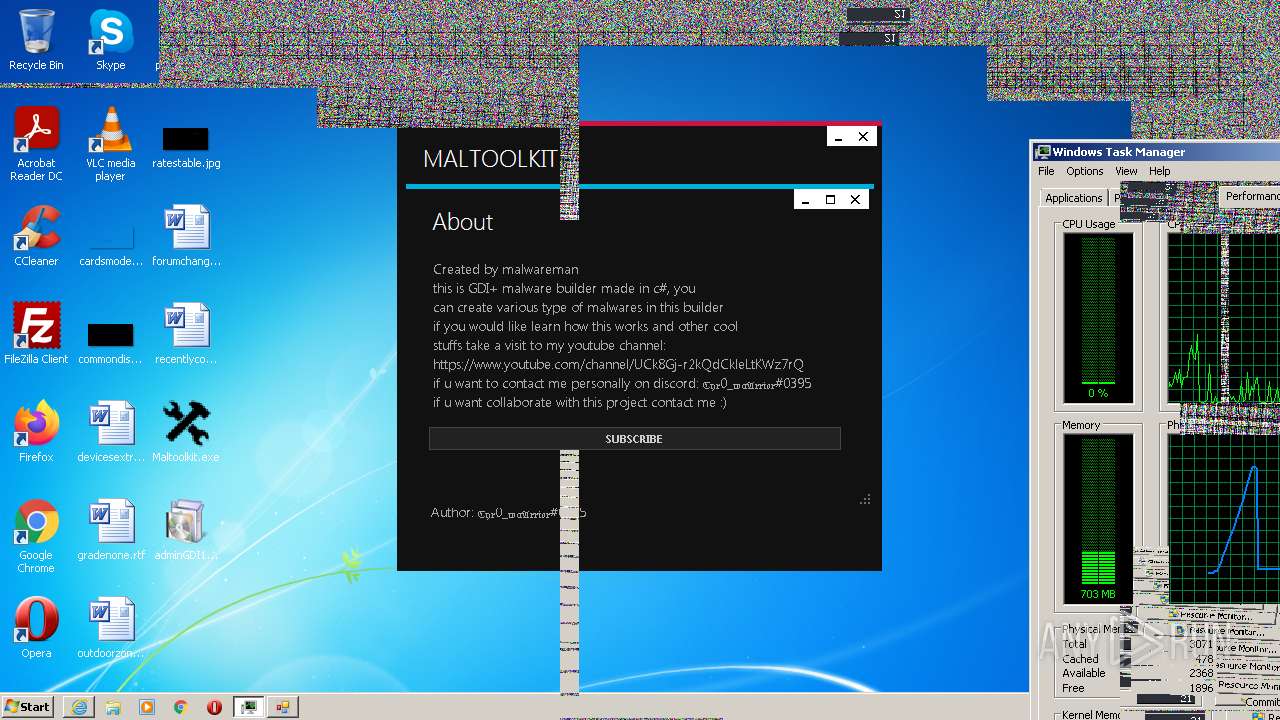Open Windows Media Player taskbar icon
The height and width of the screenshot is (720, 1280).
(x=147, y=707)
